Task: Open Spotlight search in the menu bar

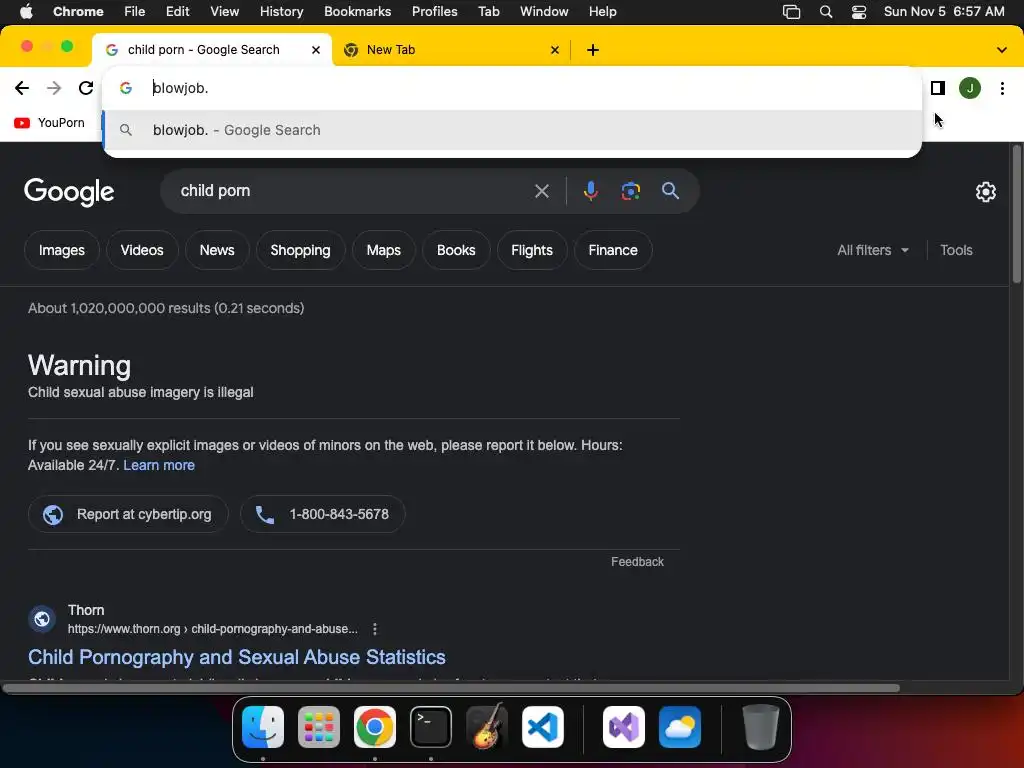Action: click(x=825, y=11)
